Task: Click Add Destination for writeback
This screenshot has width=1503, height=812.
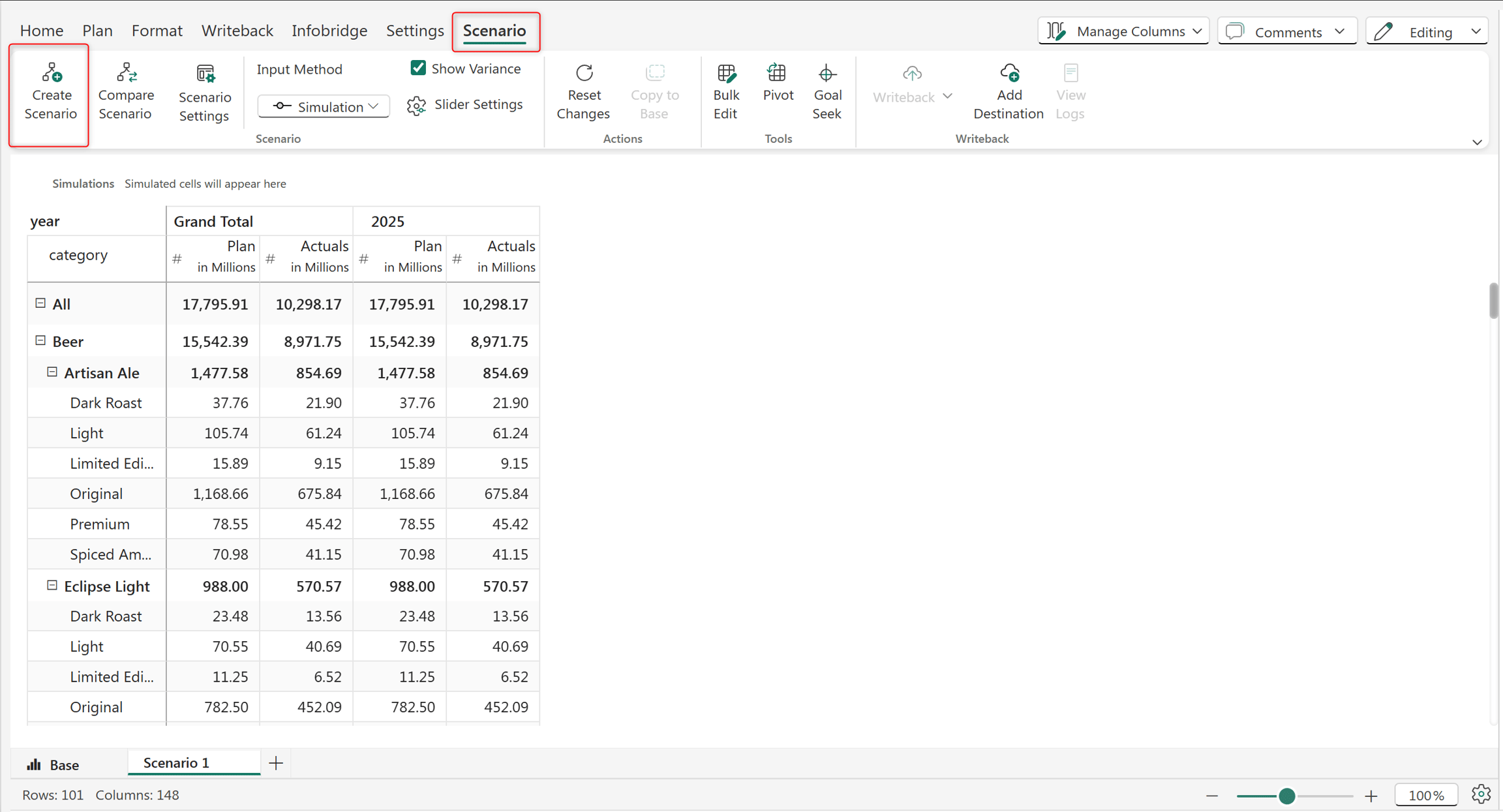Action: [1008, 92]
